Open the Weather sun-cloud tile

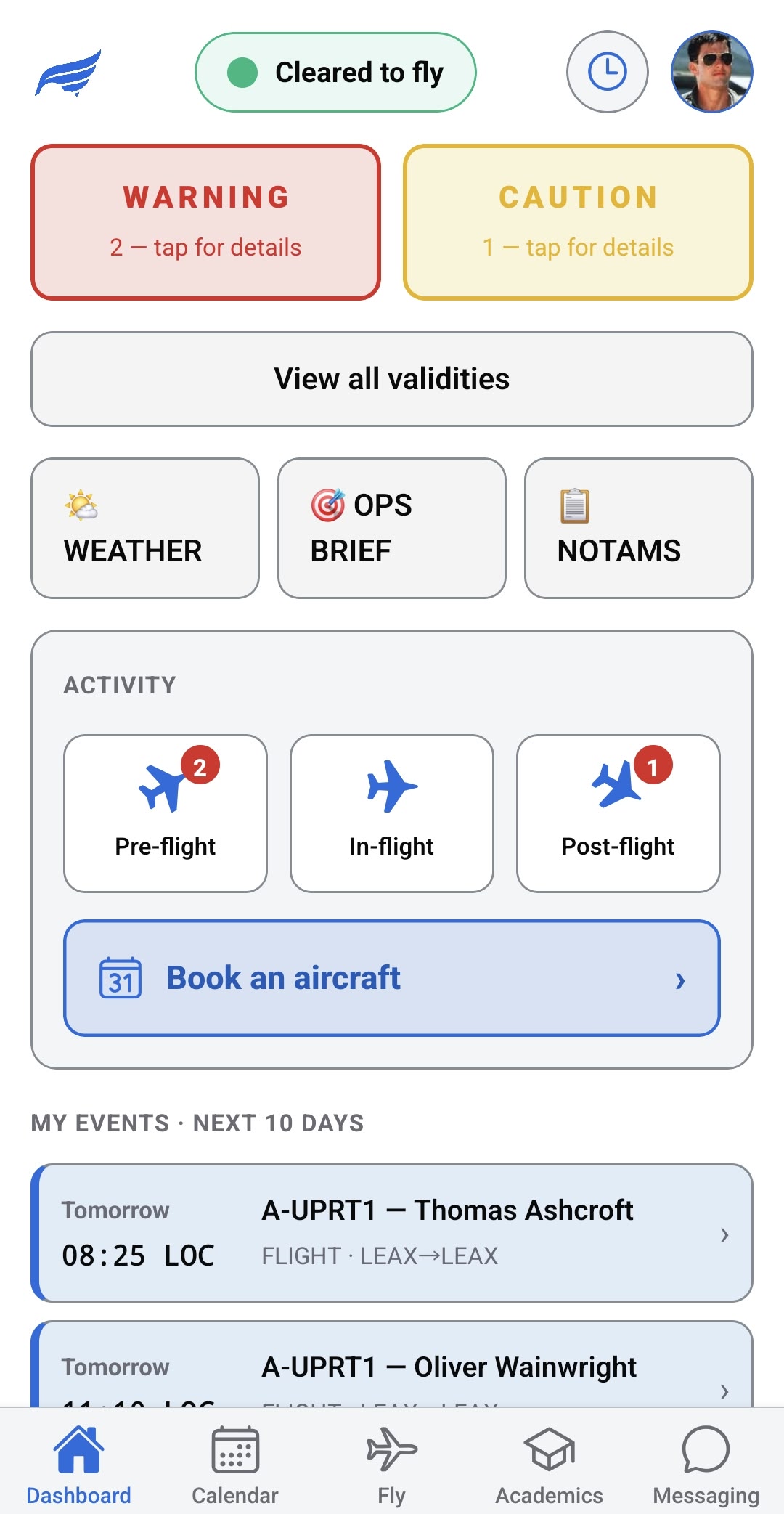(145, 528)
